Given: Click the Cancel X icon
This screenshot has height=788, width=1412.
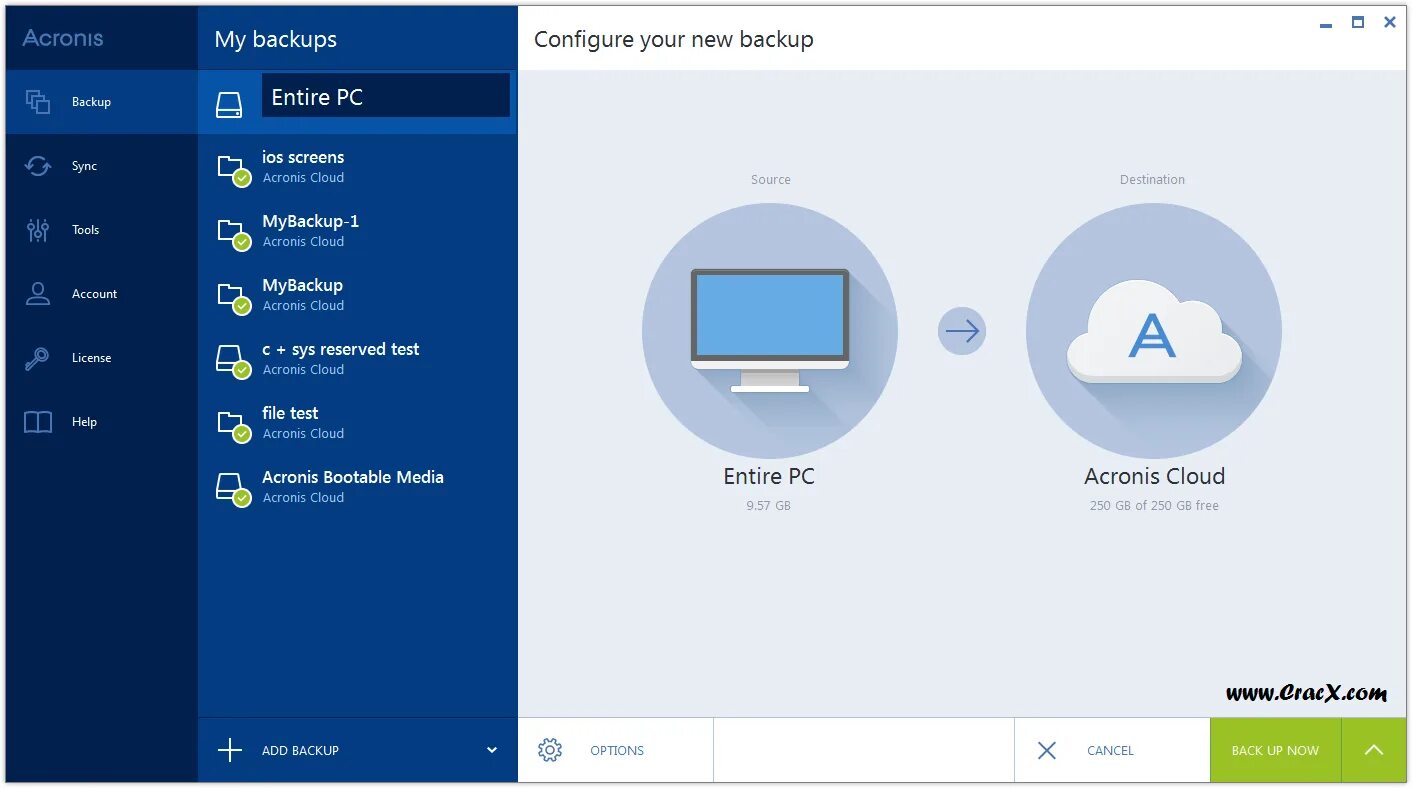Looking at the screenshot, I should point(1047,750).
